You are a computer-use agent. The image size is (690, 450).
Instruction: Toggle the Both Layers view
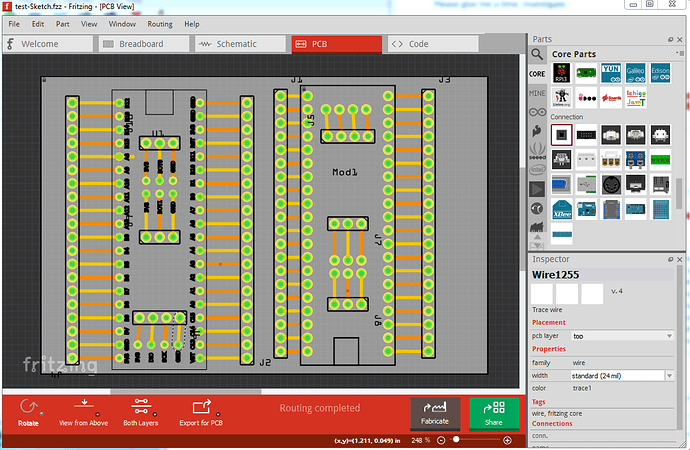141,413
